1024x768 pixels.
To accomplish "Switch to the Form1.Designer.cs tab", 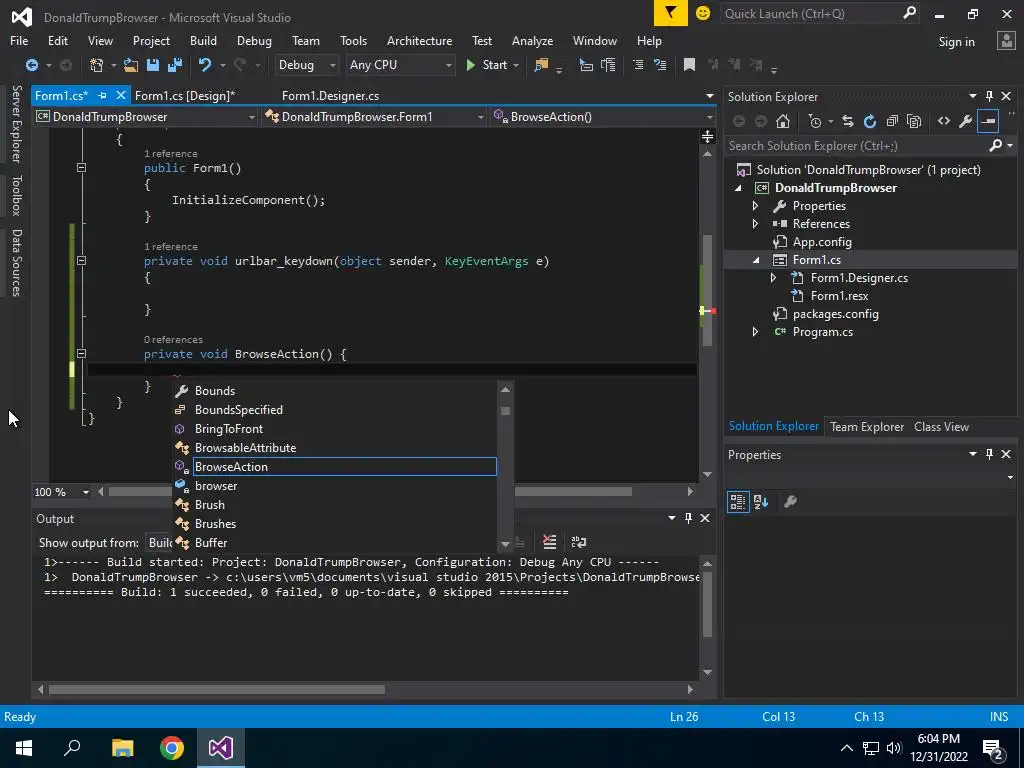I will [330, 95].
